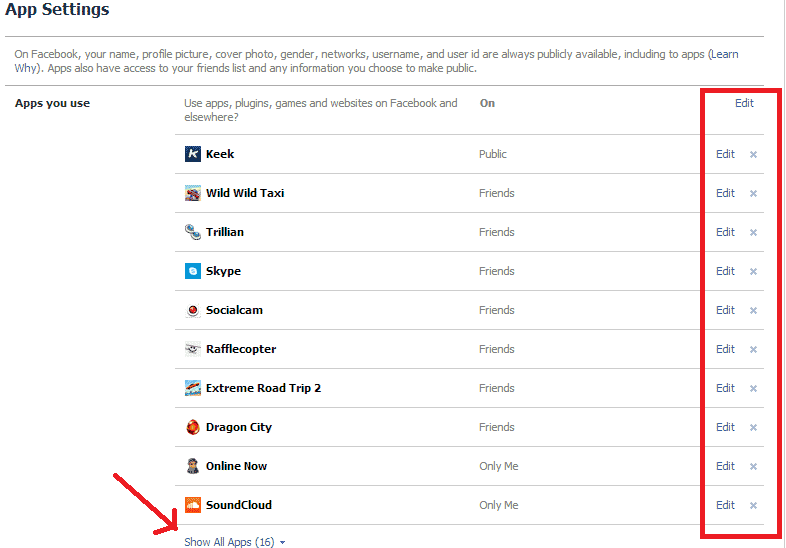Click the Online Now app icon
The image size is (786, 548).
193,466
